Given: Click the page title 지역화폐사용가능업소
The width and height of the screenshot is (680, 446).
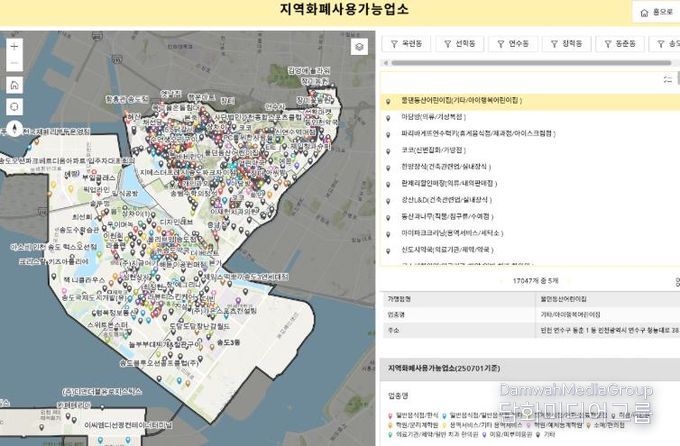Looking at the screenshot, I should tap(344, 9).
